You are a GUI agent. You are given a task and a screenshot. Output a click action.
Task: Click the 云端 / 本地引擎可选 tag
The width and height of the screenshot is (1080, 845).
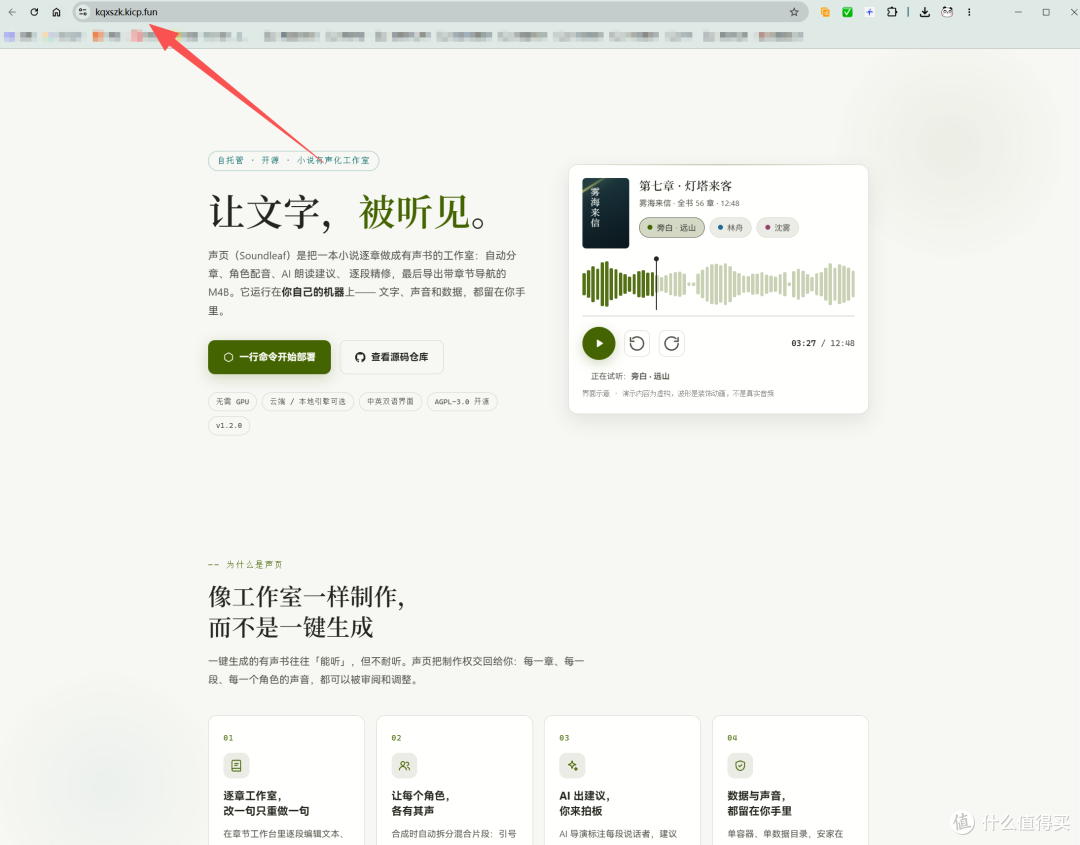coord(308,401)
